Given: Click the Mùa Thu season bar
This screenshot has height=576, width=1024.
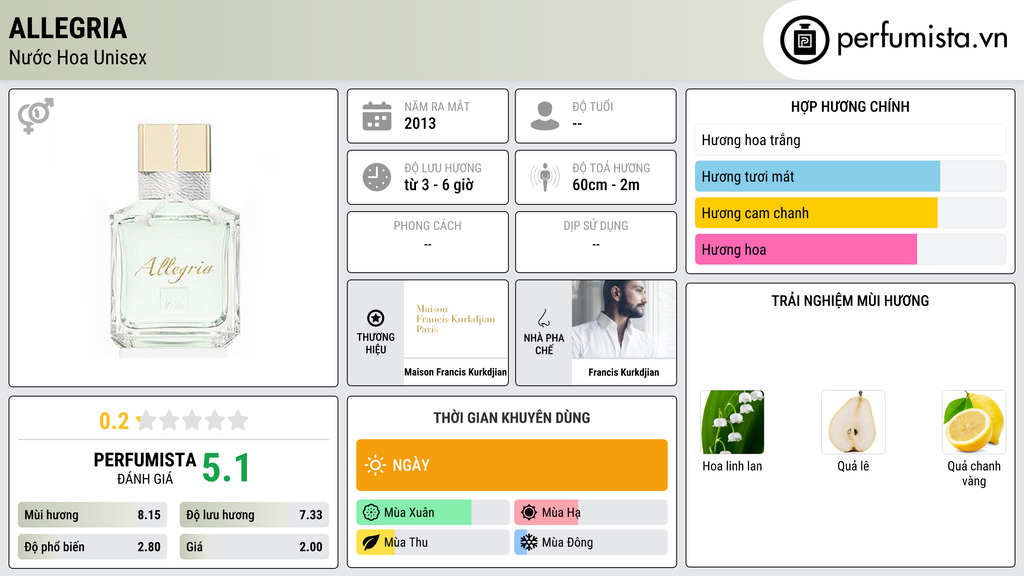Looking at the screenshot, I should (433, 542).
